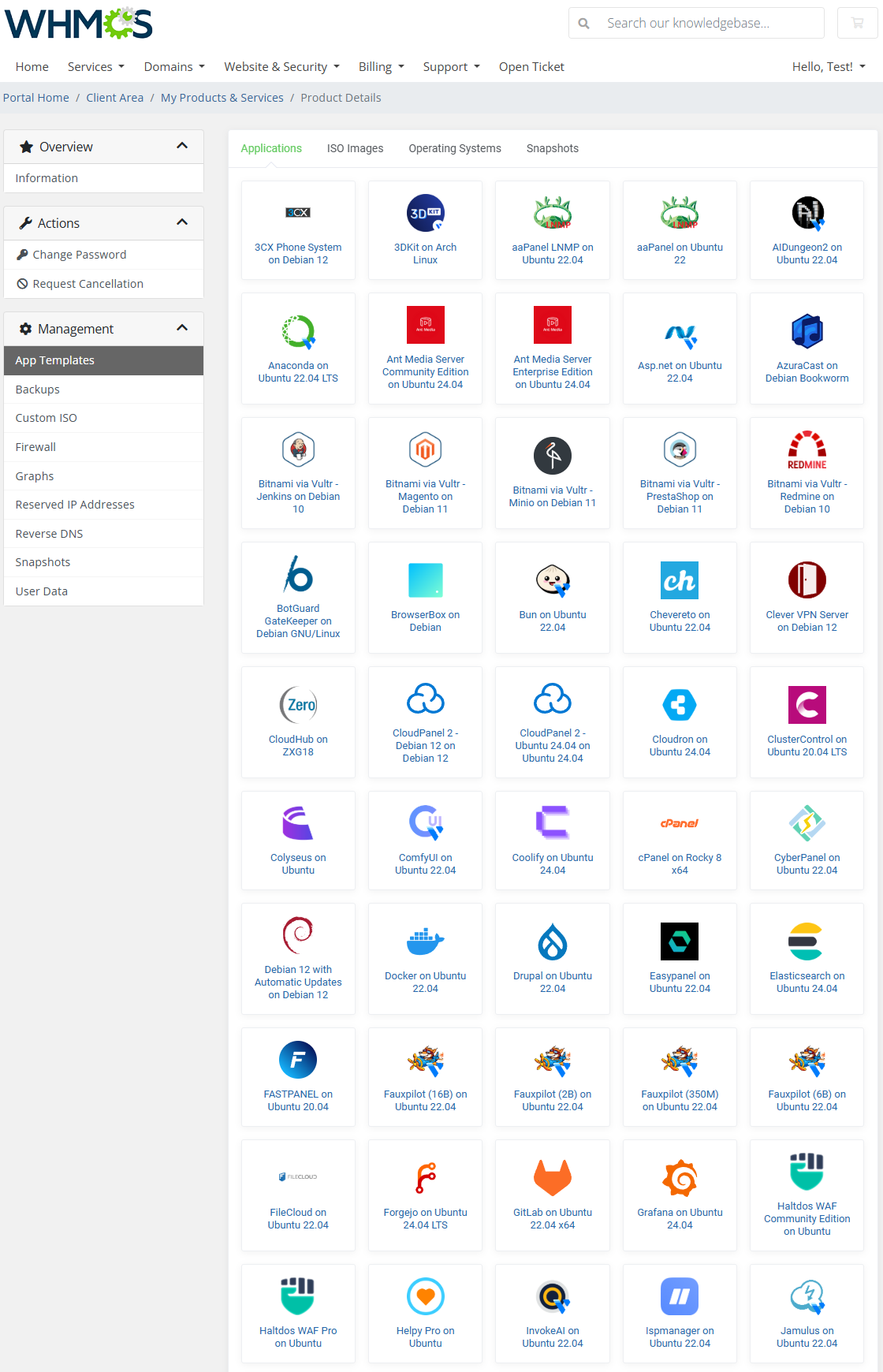This screenshot has height=1372, width=883.
Task: Collapse the Actions panel chevron
Action: click(182, 222)
